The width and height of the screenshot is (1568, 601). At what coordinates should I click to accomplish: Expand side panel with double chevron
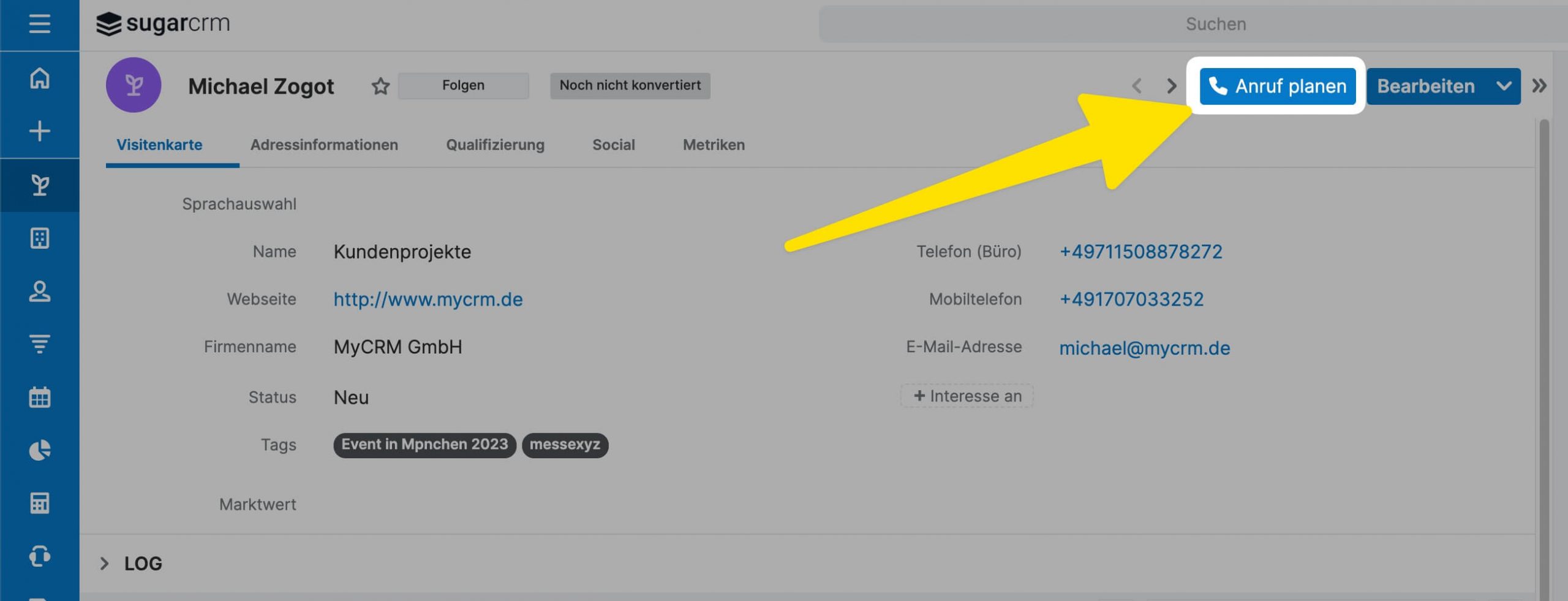click(1539, 86)
